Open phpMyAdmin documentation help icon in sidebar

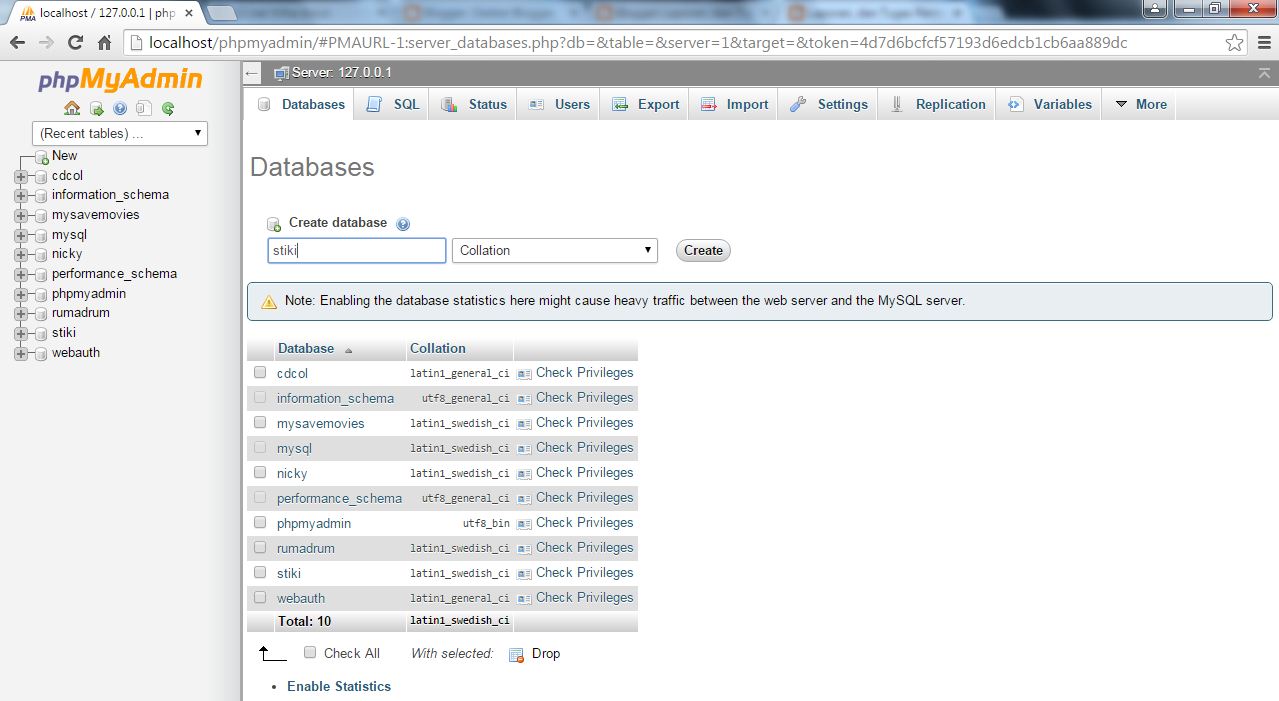(120, 108)
